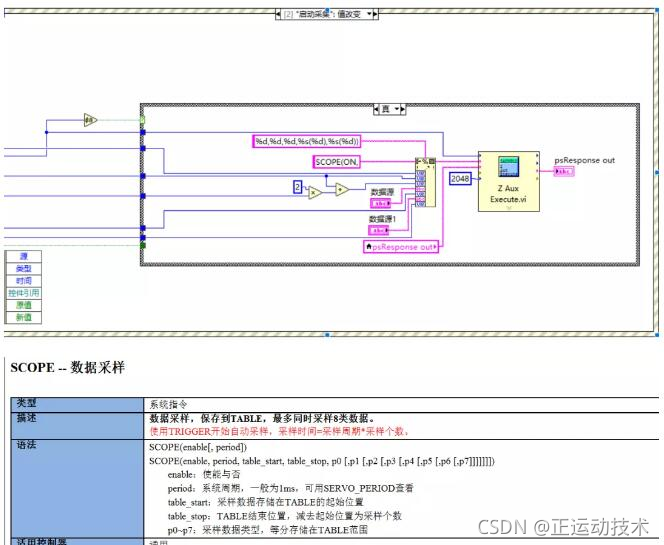Switch to previous case of 真 selector
The image size is (664, 545).
376,109
